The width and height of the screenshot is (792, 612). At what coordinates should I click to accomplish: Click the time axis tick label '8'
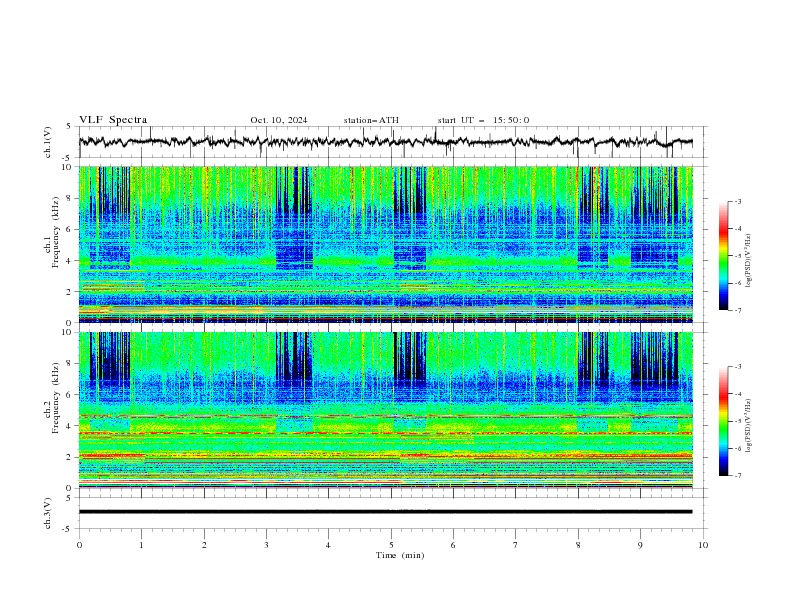point(578,545)
